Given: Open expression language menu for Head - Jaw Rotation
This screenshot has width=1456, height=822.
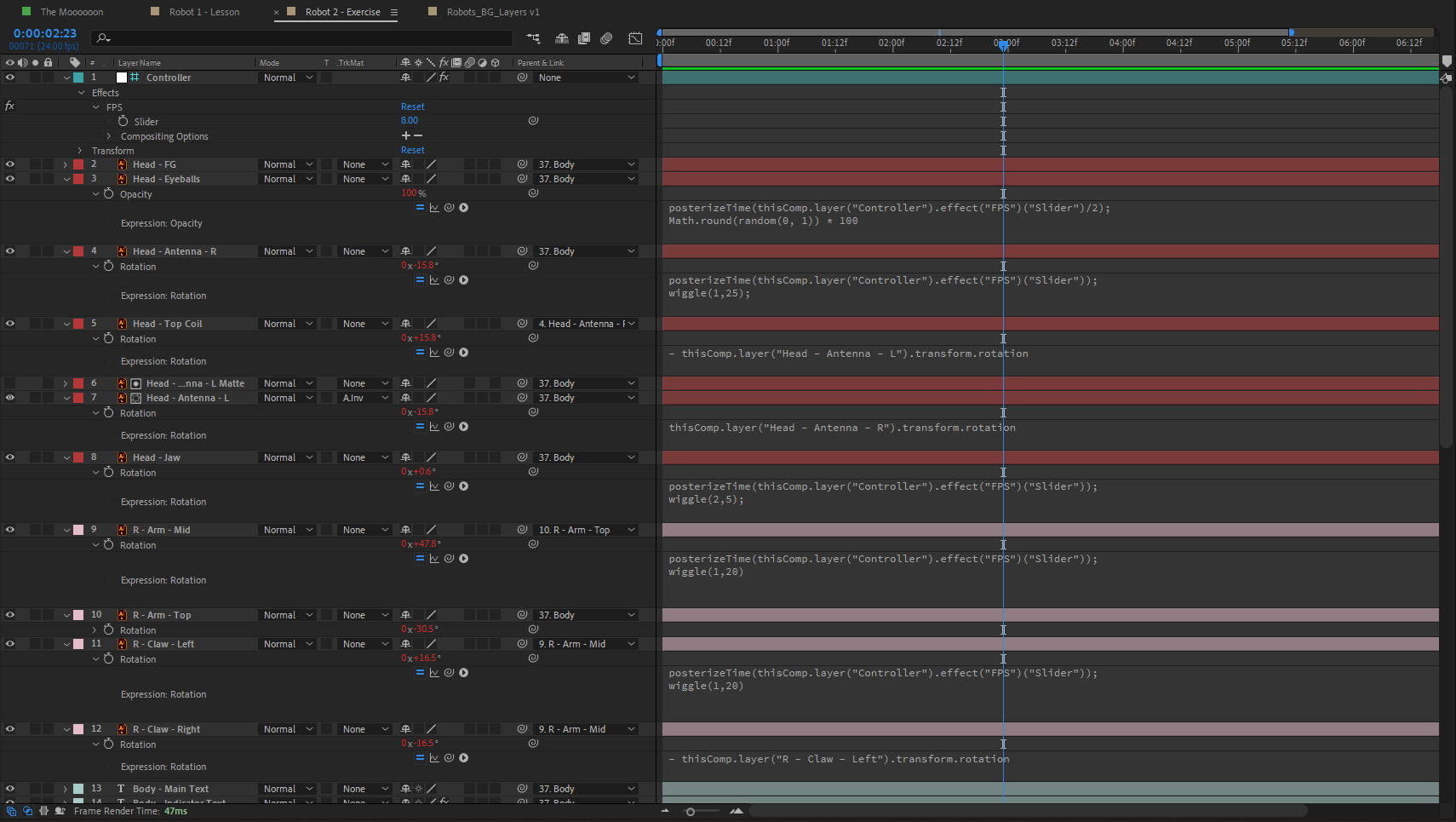Looking at the screenshot, I should click(x=464, y=486).
